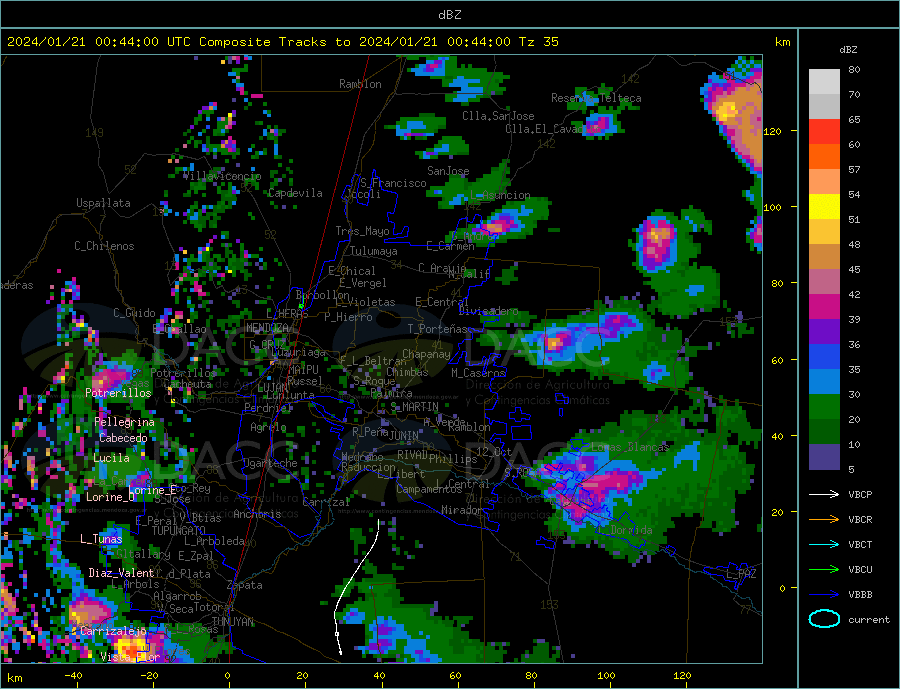900x689 pixels.
Task: Click '-40' on the bottom distance axis
Action: pos(73,676)
